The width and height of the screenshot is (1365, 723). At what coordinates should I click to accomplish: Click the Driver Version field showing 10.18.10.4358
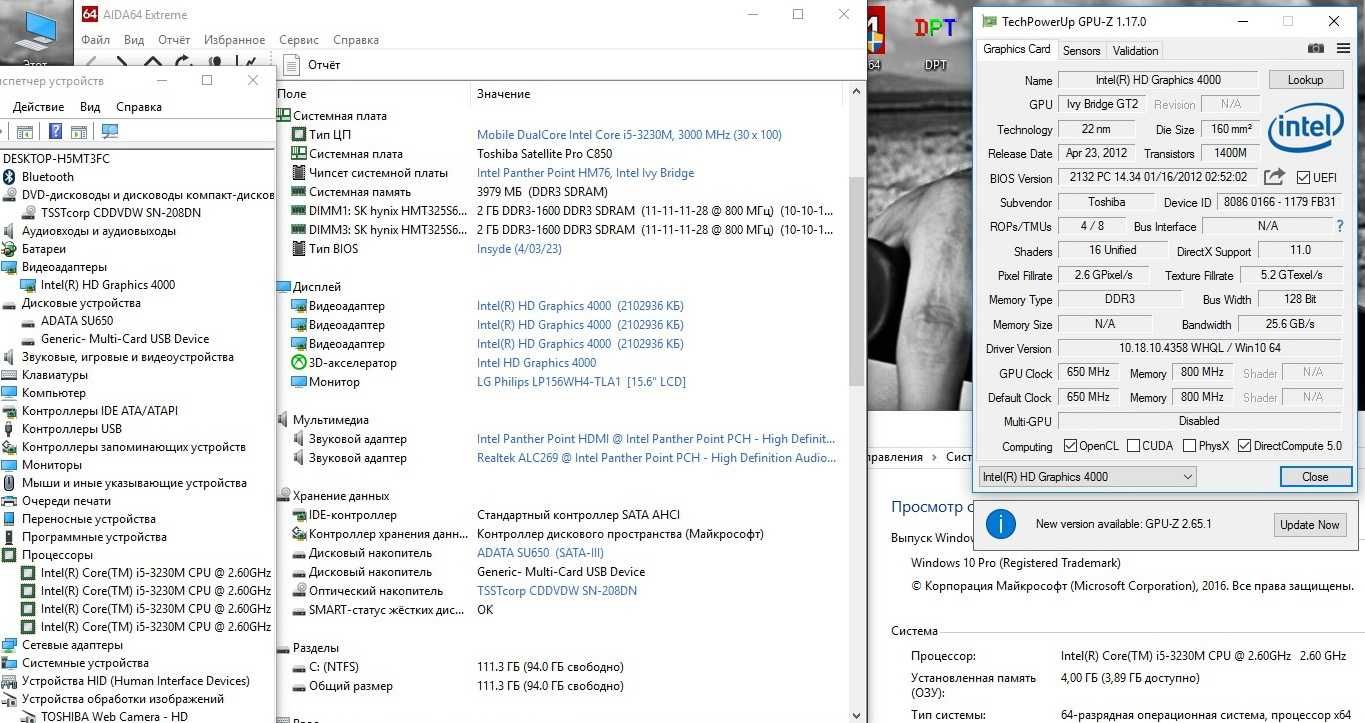pos(1199,348)
